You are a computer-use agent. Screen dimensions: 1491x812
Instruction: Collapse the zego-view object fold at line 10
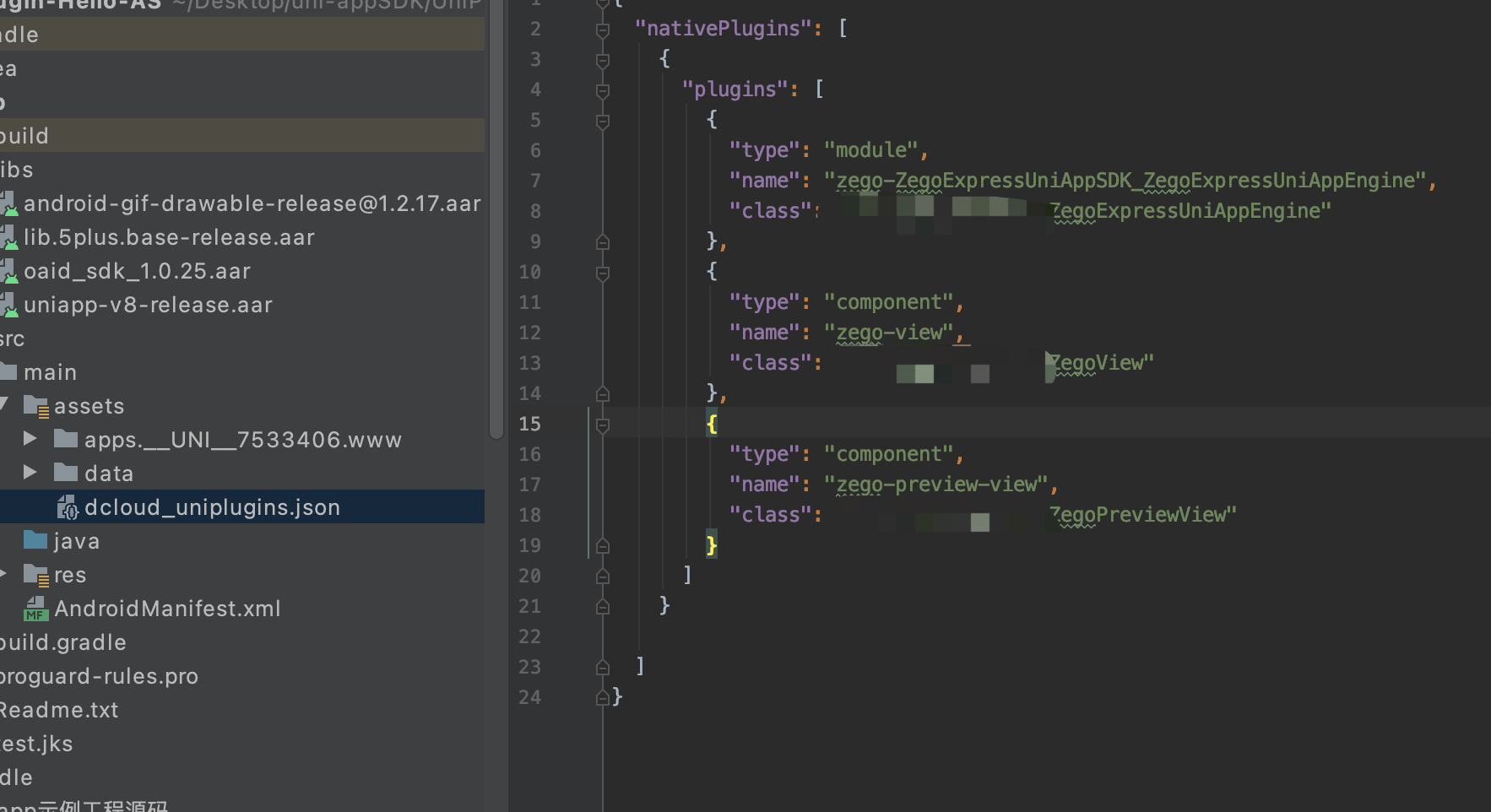coord(603,273)
